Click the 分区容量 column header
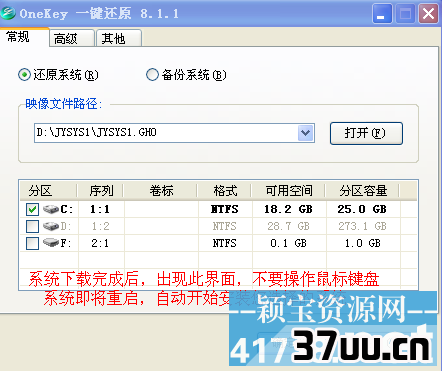The image size is (442, 371). [363, 191]
